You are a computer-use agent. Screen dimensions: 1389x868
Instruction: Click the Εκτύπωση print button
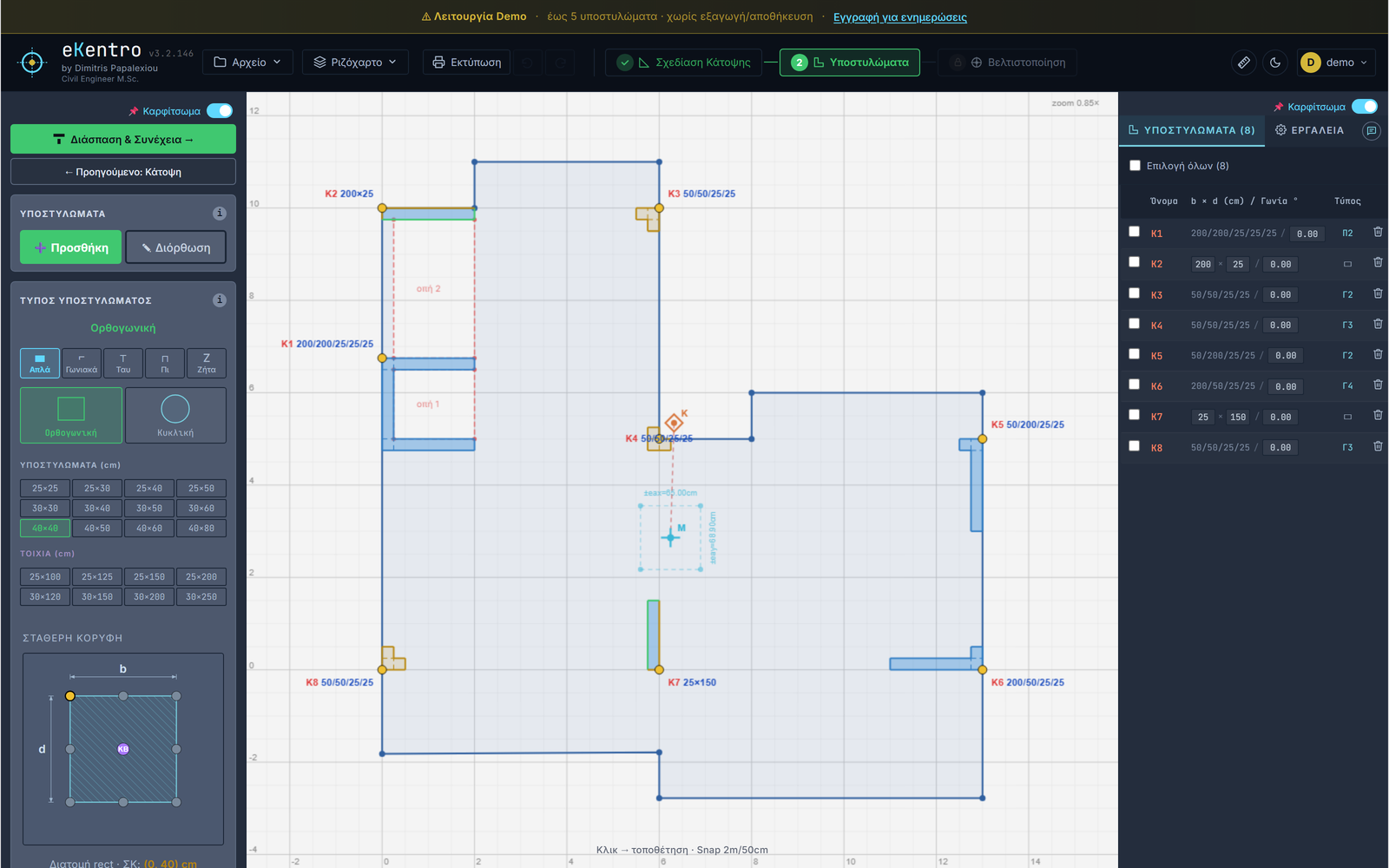[x=466, y=62]
